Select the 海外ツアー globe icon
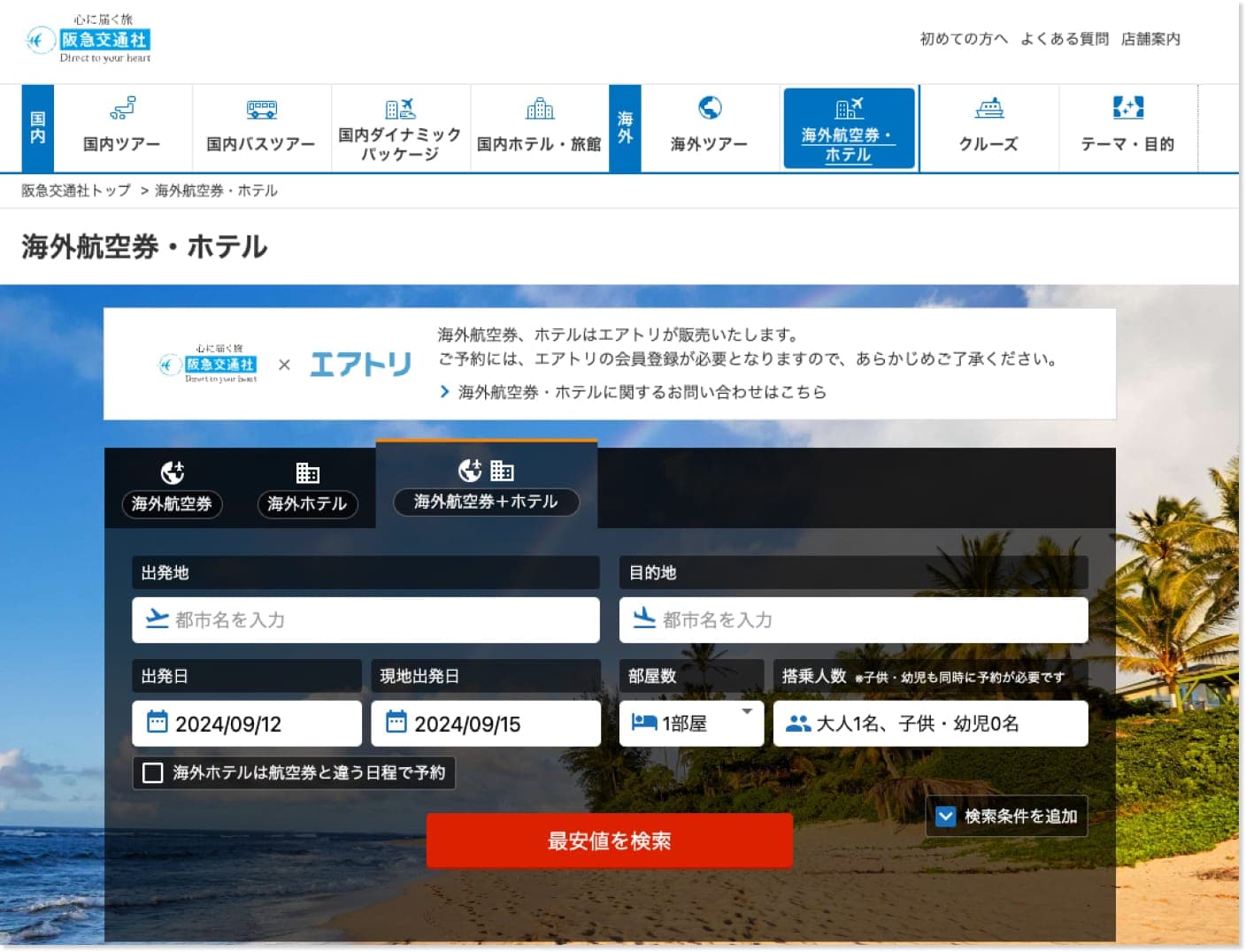 click(708, 110)
